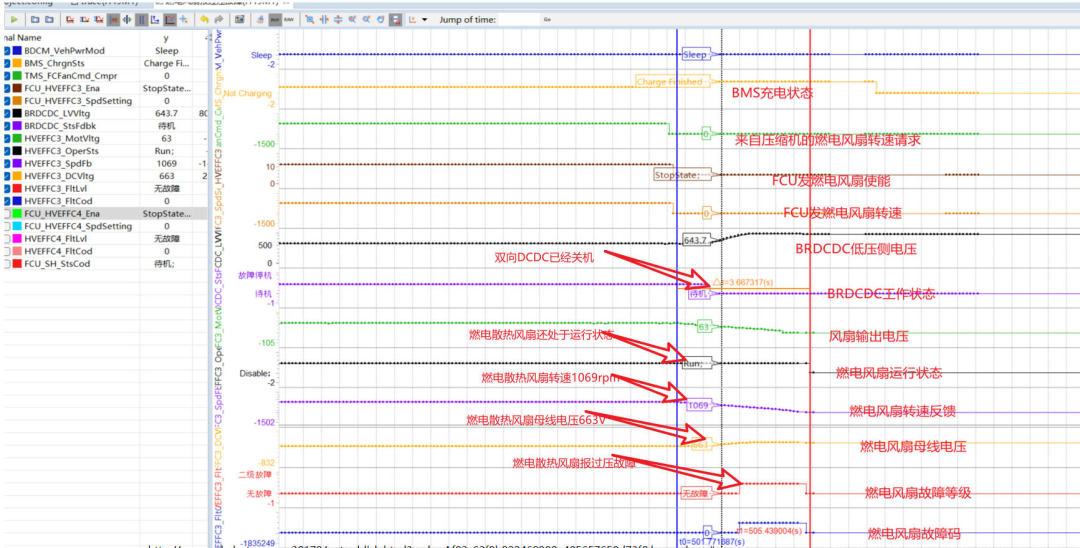The height and width of the screenshot is (548, 1080).
Task: Click the axis layout icon beside the dropdown arrow
Action: pyautogui.click(x=413, y=19)
